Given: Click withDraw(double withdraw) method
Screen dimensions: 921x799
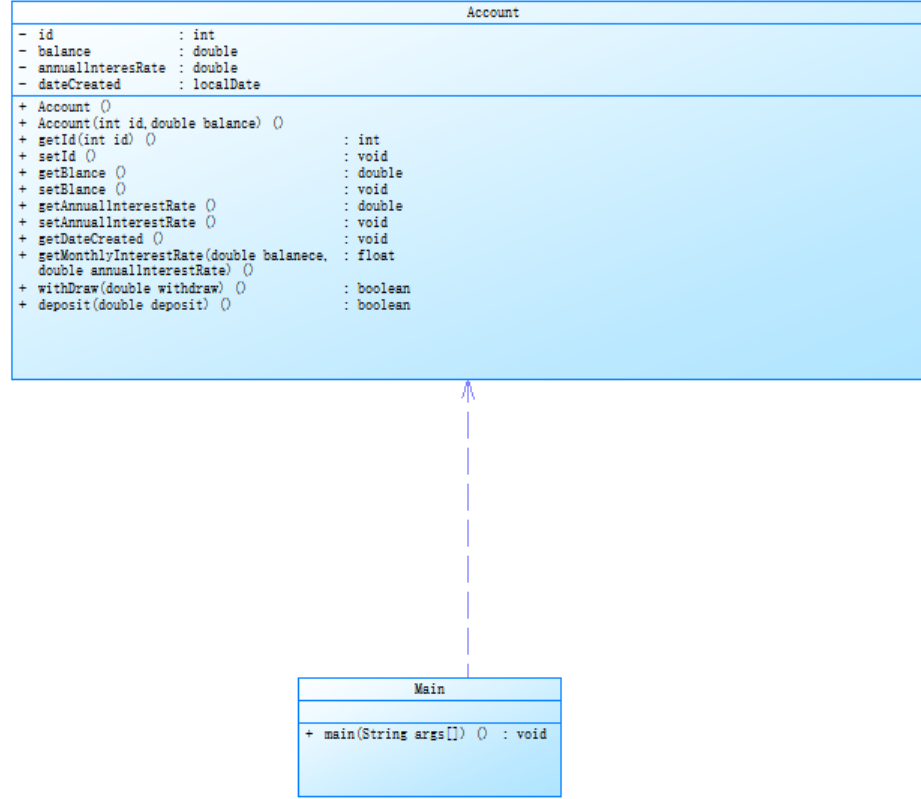Looking at the screenshot, I should point(214,288).
